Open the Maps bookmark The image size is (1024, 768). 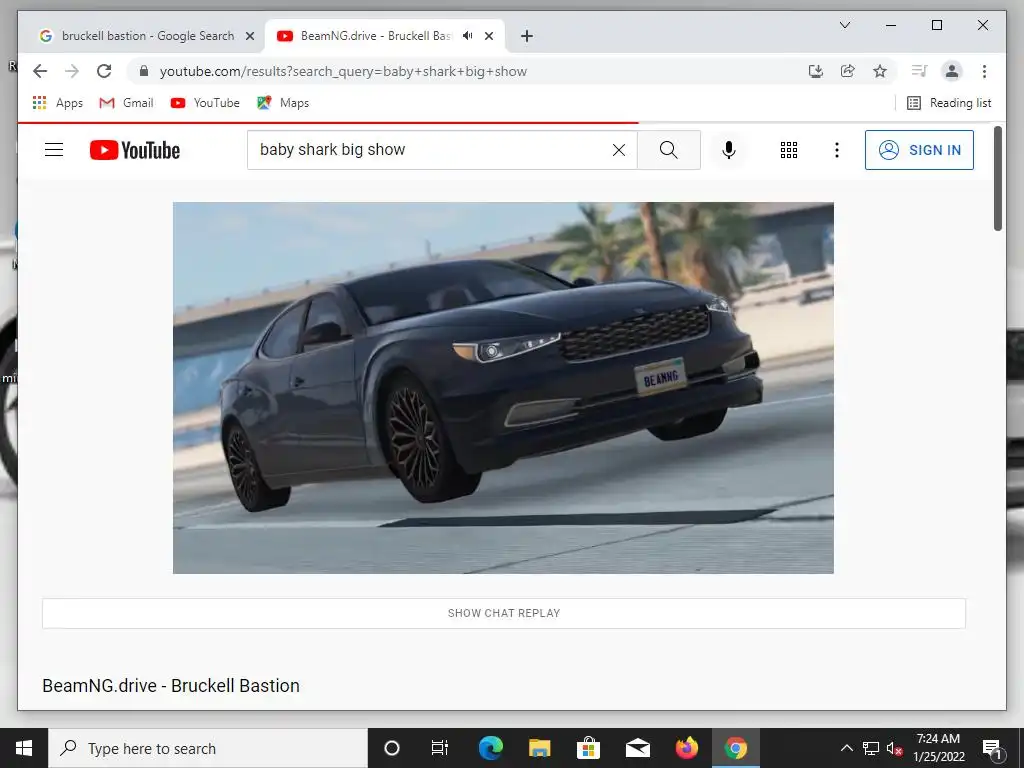(x=283, y=103)
